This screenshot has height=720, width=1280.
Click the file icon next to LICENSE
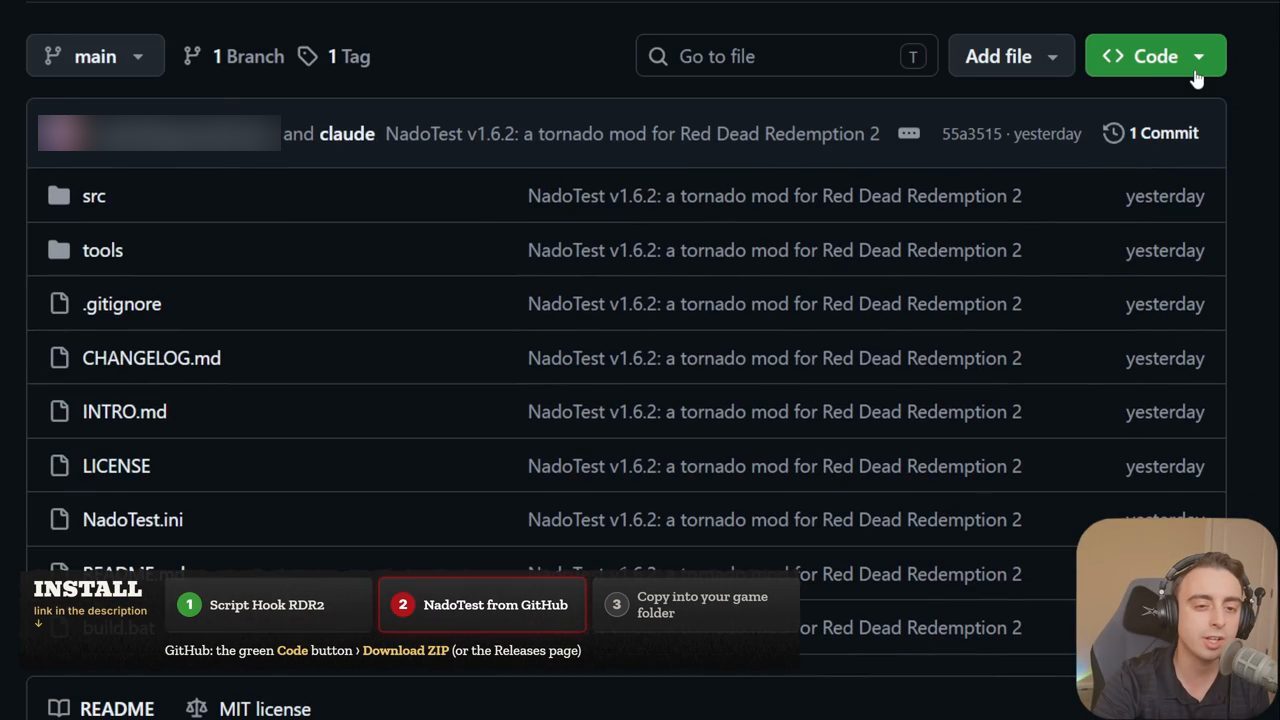[59, 466]
